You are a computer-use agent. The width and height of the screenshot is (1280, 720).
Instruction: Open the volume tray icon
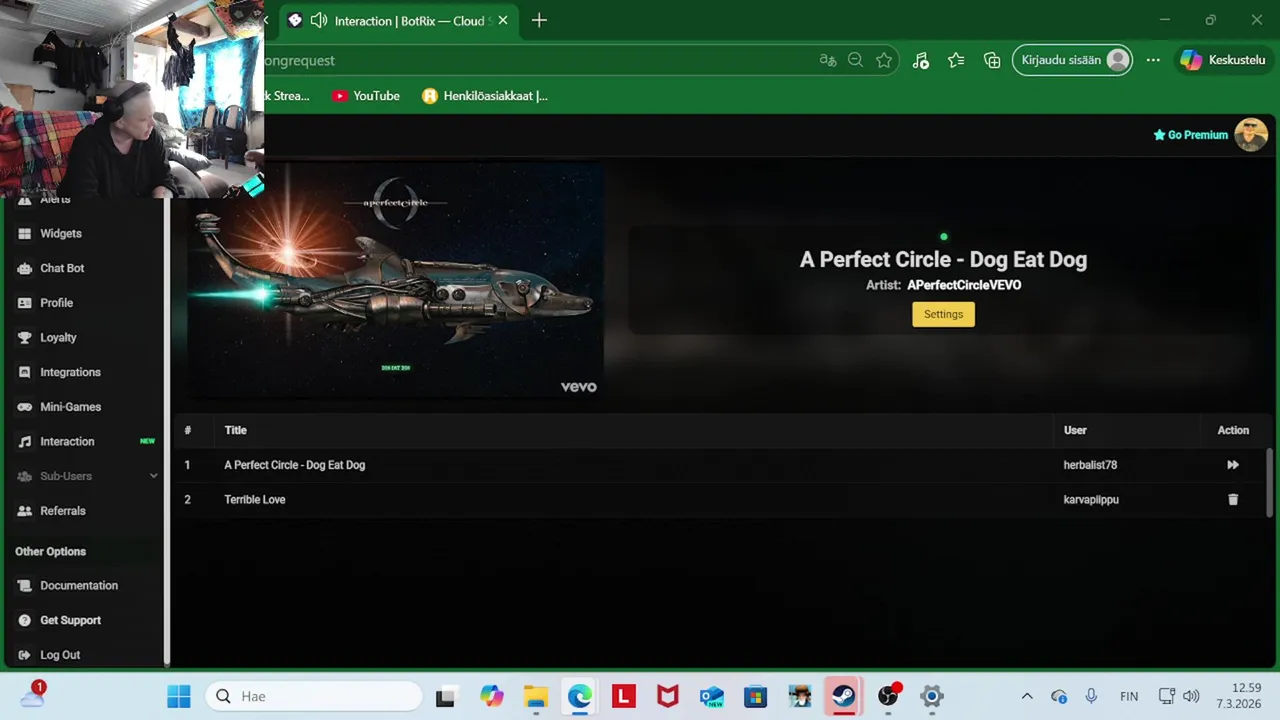point(1190,696)
